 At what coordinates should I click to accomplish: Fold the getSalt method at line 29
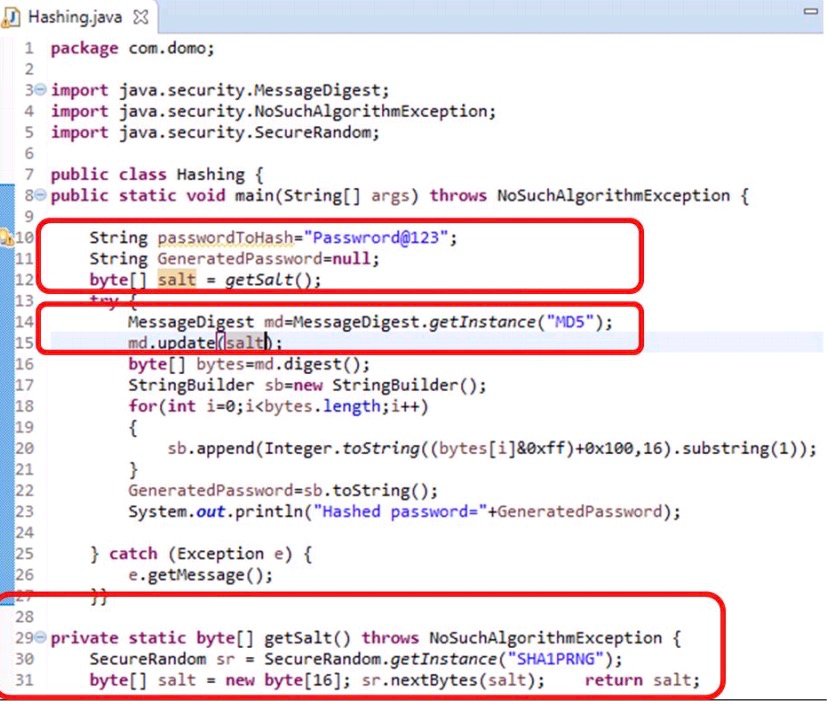[x=40, y=638]
